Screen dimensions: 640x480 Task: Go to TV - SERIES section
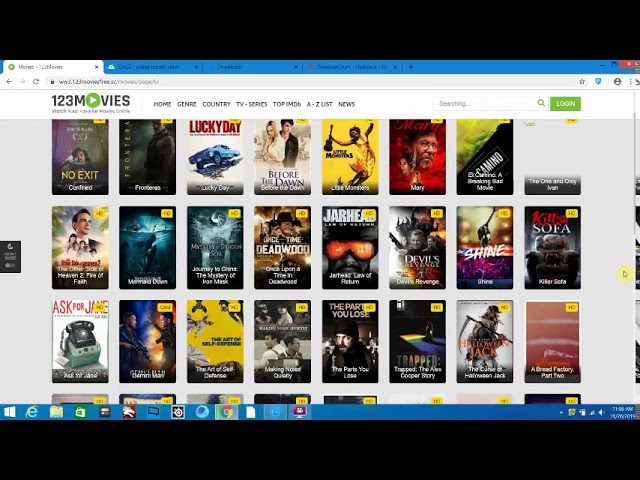click(251, 104)
